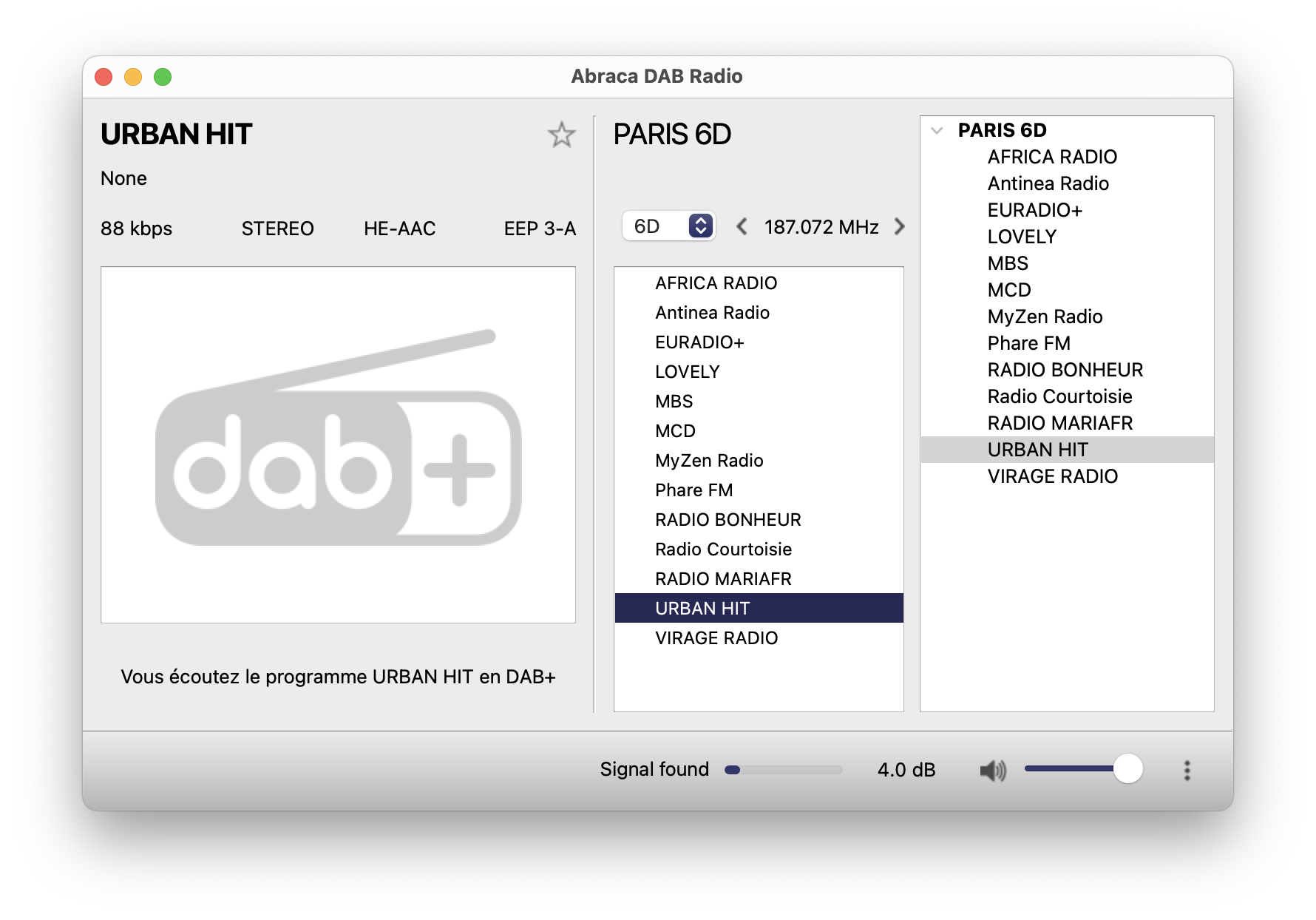Collapse the PARIS 6D ensemble tree

pos(937,131)
